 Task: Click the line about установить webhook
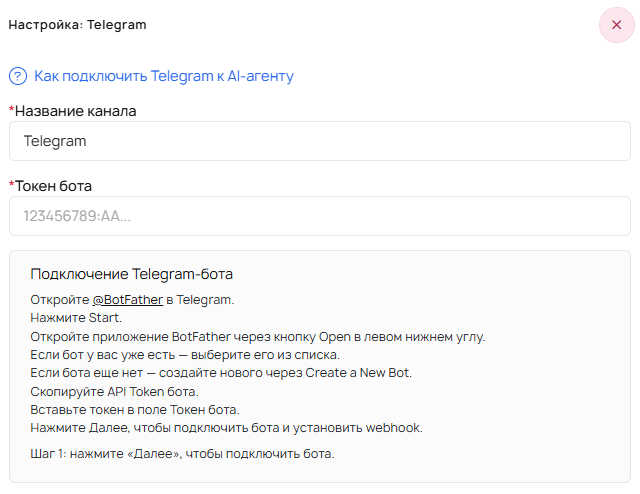coord(226,428)
